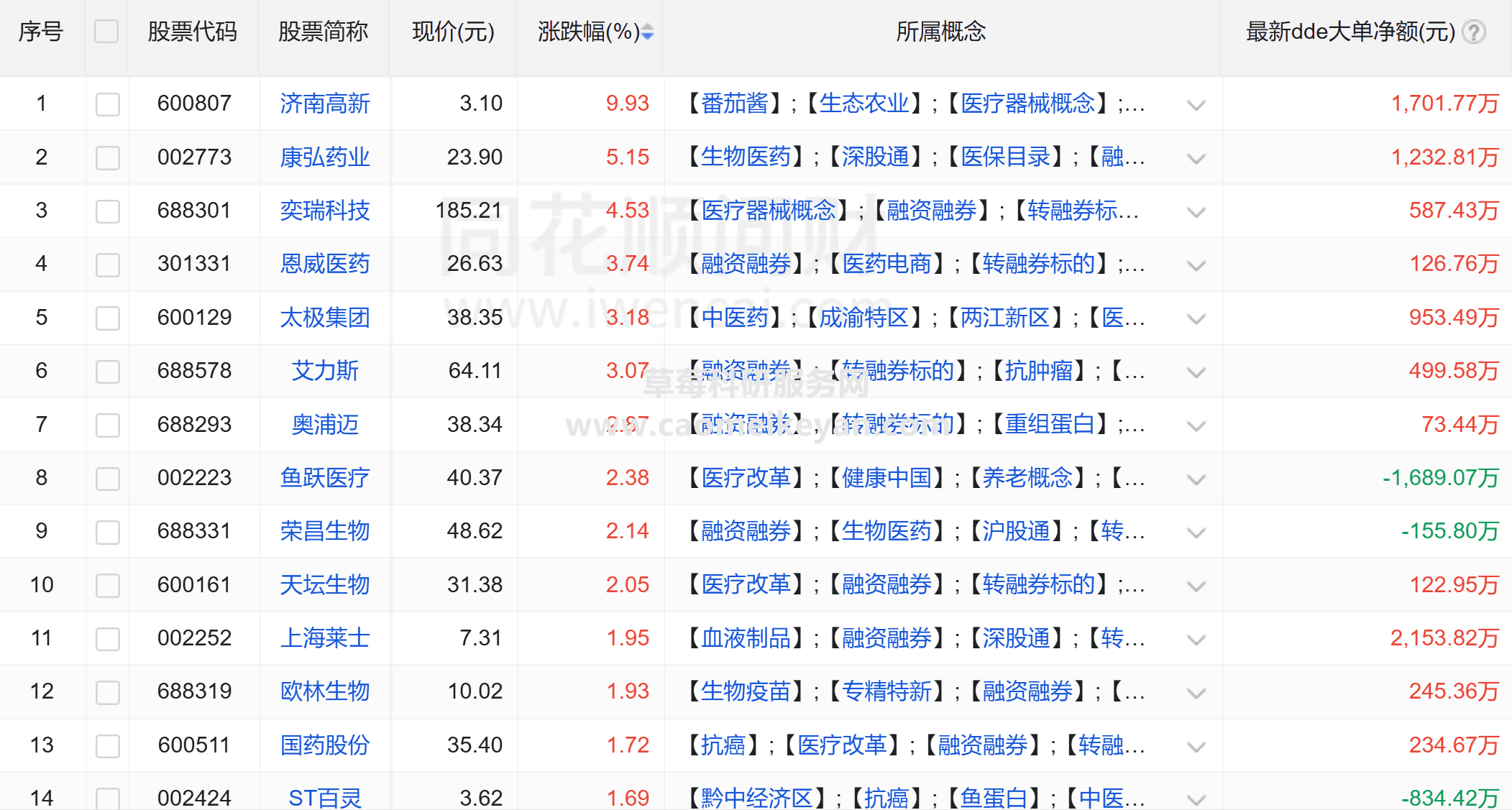Click the 股票简称 column header

pyautogui.click(x=323, y=32)
